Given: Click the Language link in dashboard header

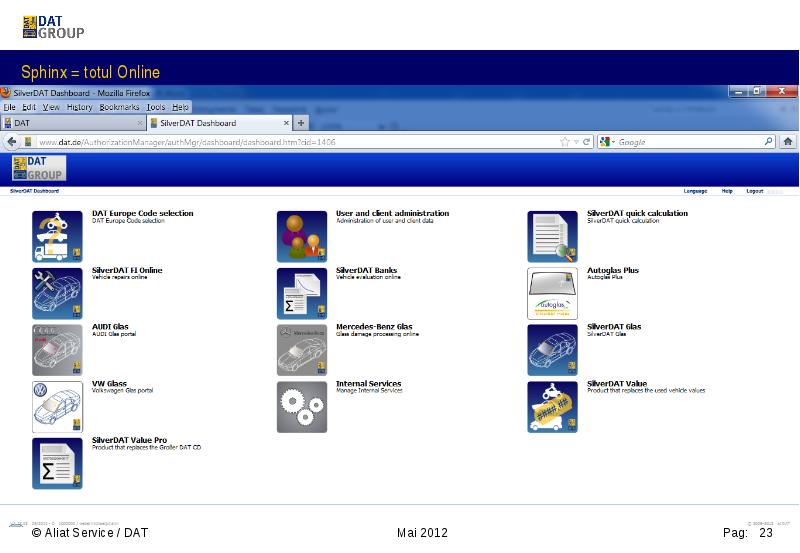Looking at the screenshot, I should 695,191.
